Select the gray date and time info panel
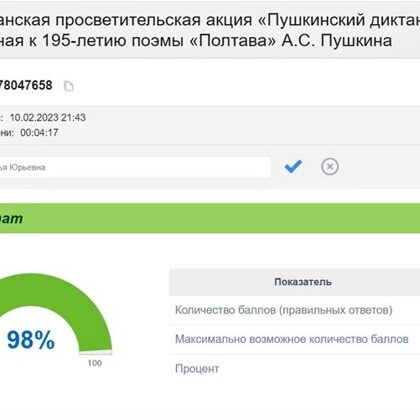This screenshot has height=420, width=420. (x=210, y=125)
